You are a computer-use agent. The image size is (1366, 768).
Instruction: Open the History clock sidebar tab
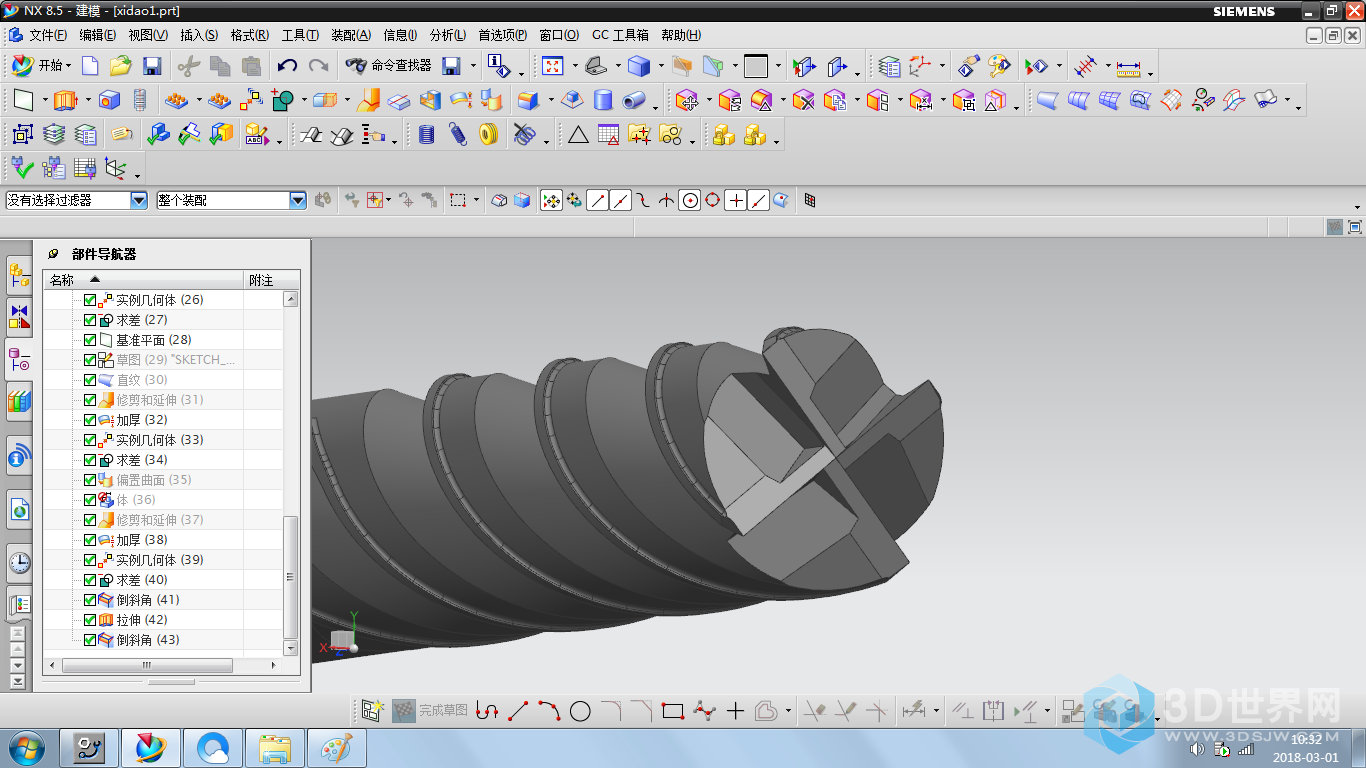tap(19, 564)
